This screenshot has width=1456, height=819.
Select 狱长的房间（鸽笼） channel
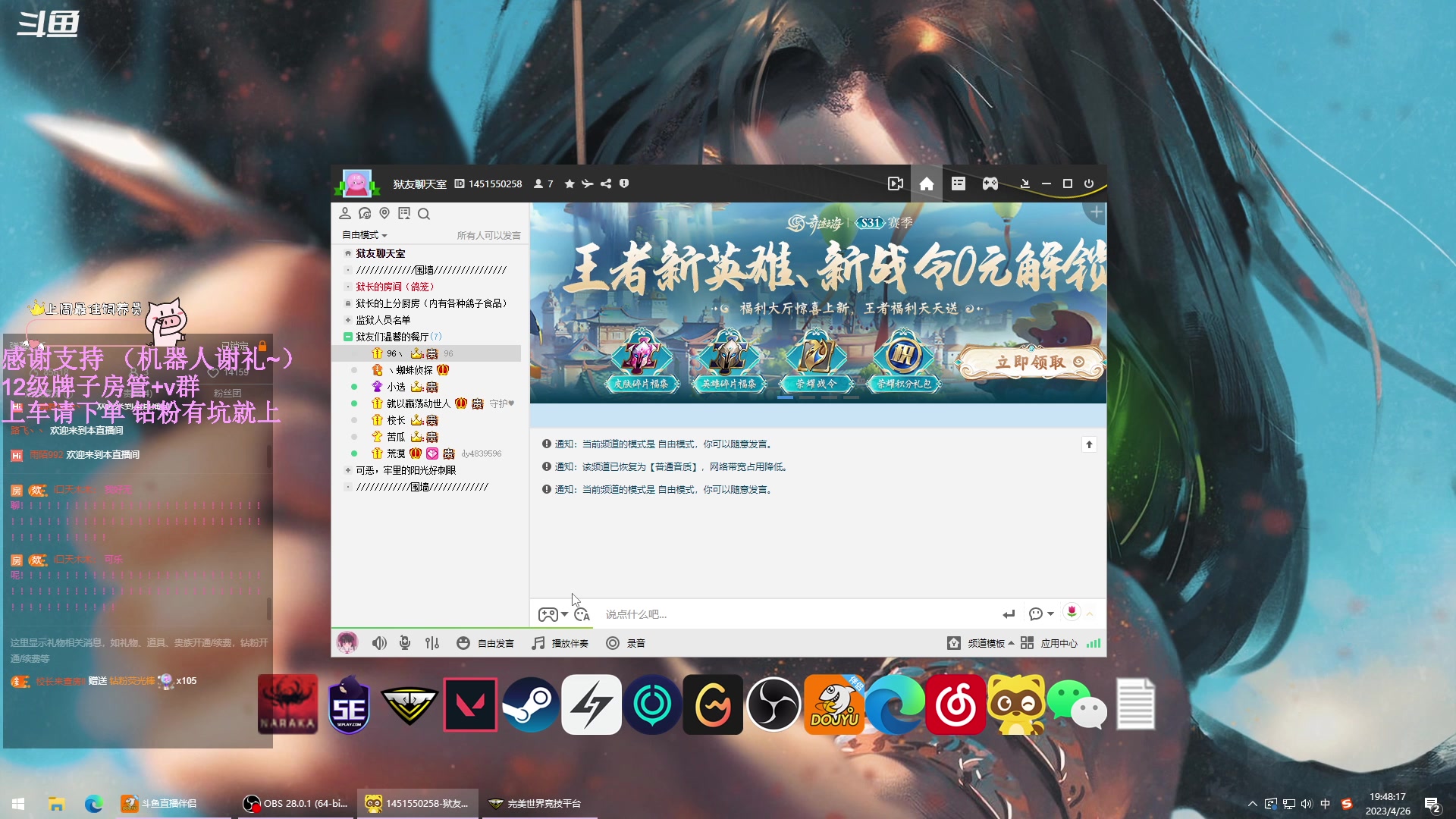pyautogui.click(x=395, y=287)
